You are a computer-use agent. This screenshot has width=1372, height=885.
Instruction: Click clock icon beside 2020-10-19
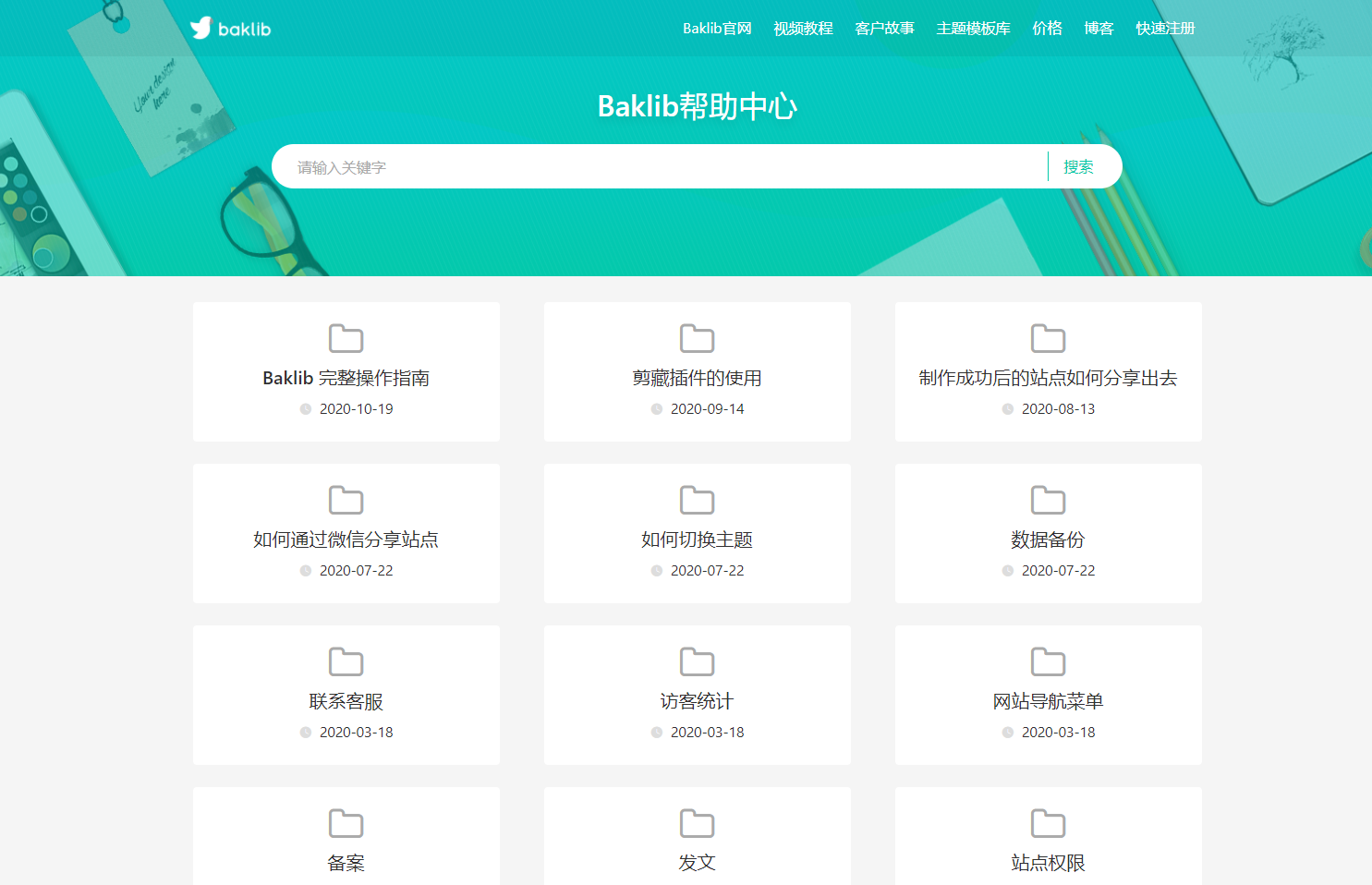coord(306,409)
